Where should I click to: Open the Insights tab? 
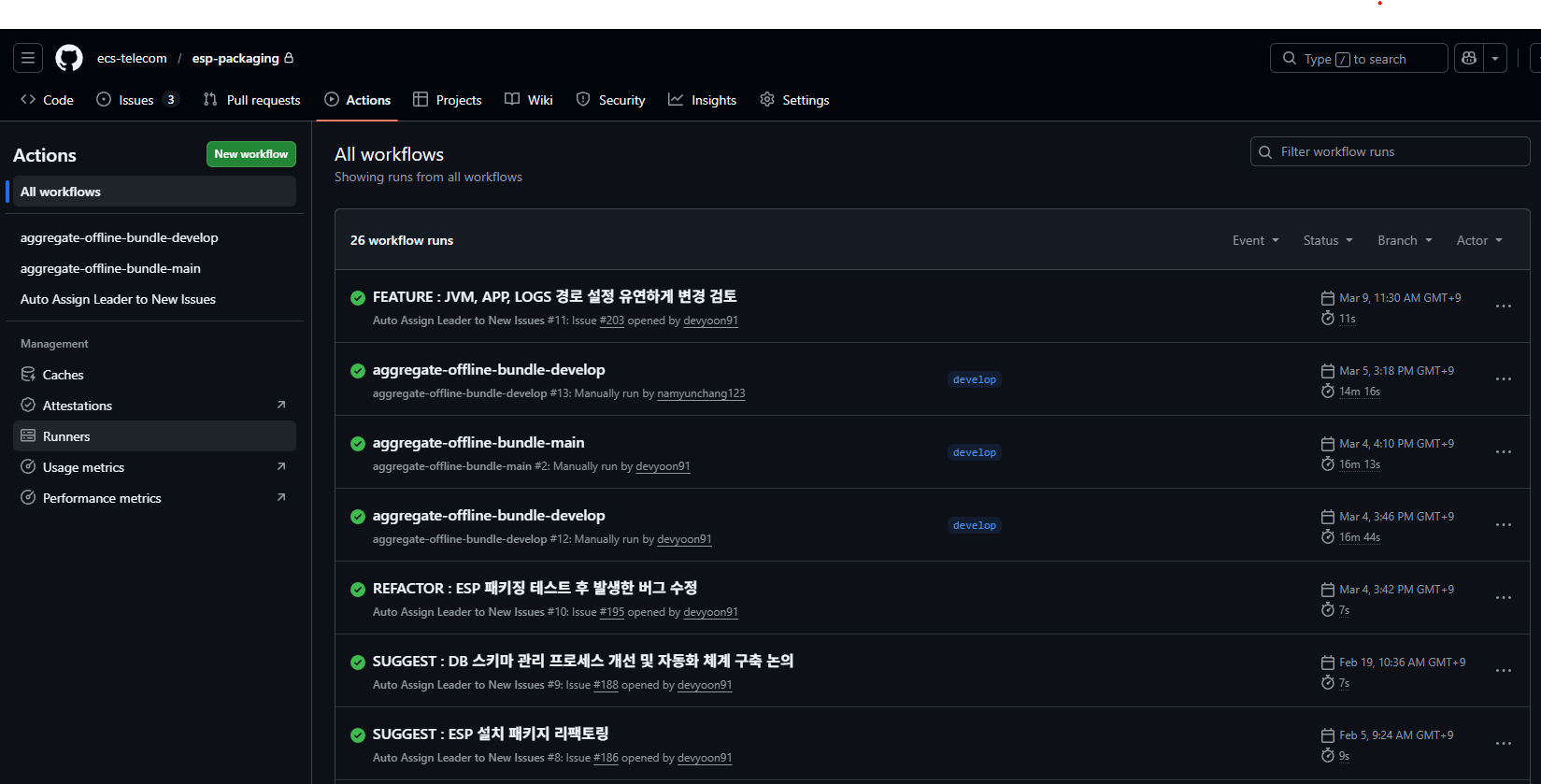click(x=703, y=100)
